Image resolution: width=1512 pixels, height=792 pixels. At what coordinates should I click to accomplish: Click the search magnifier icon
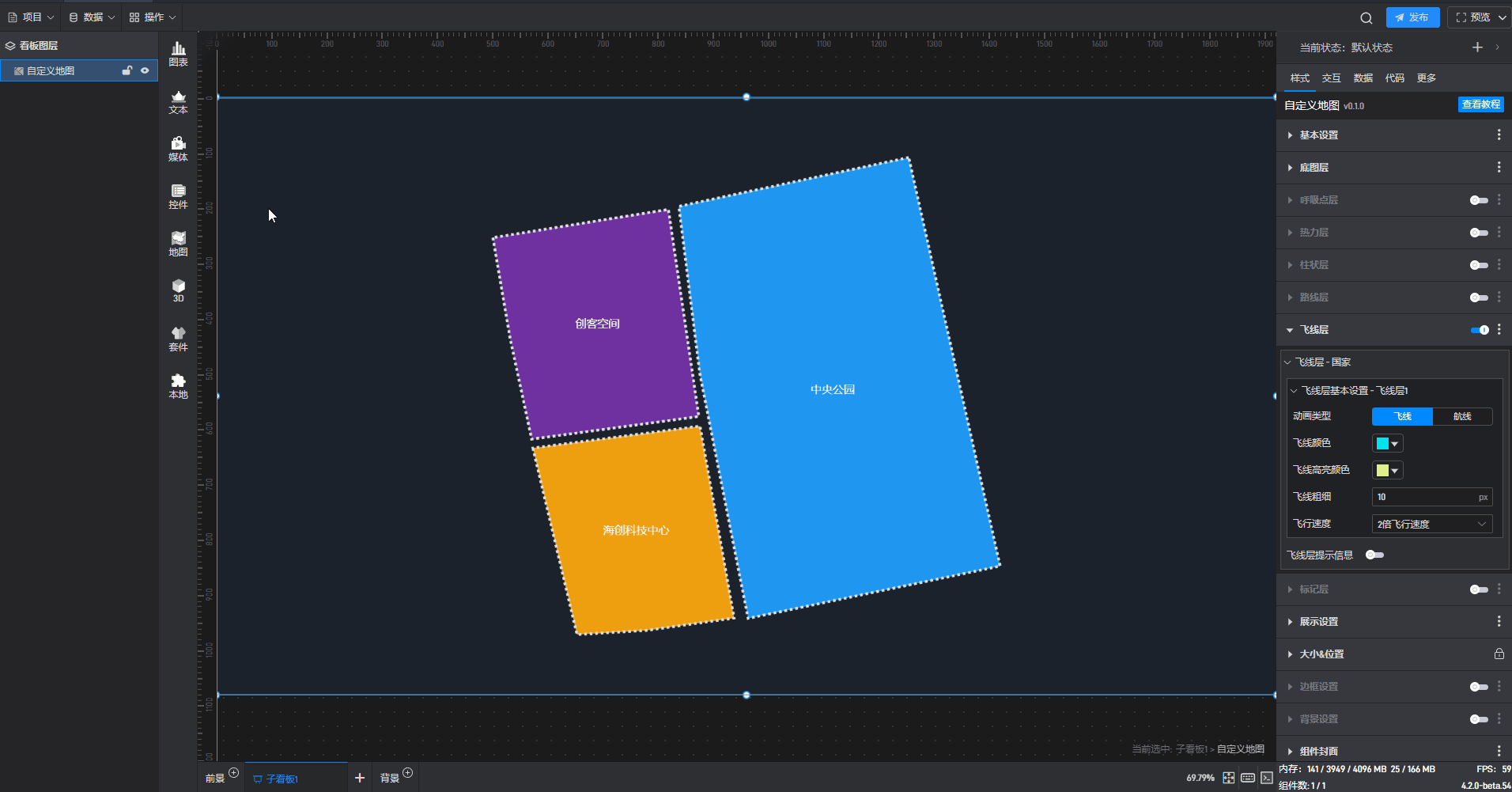pyautogui.click(x=1366, y=17)
